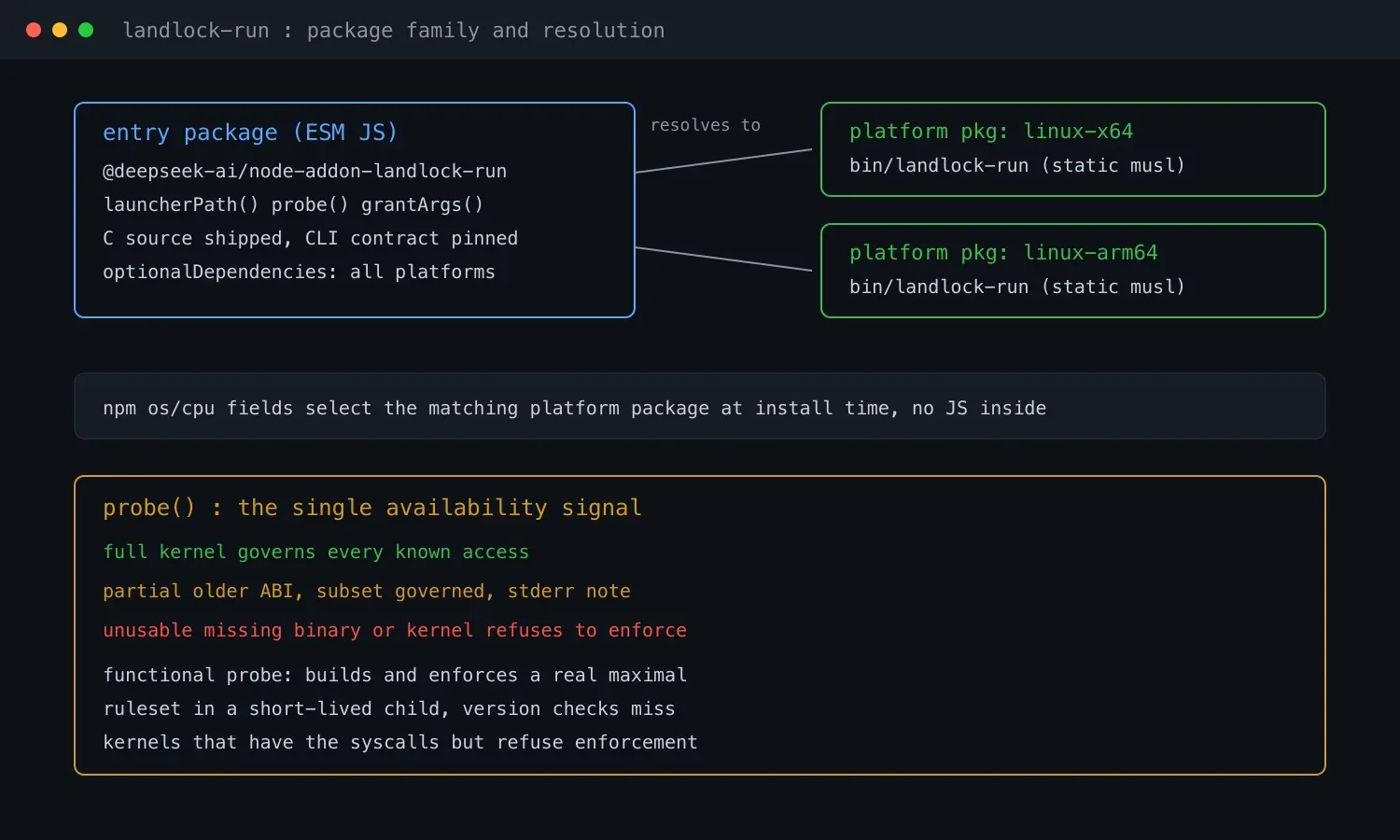Image resolution: width=1400 pixels, height=840 pixels.
Task: Select the 'entry package (ESM JS)' heading
Action: coord(250,133)
